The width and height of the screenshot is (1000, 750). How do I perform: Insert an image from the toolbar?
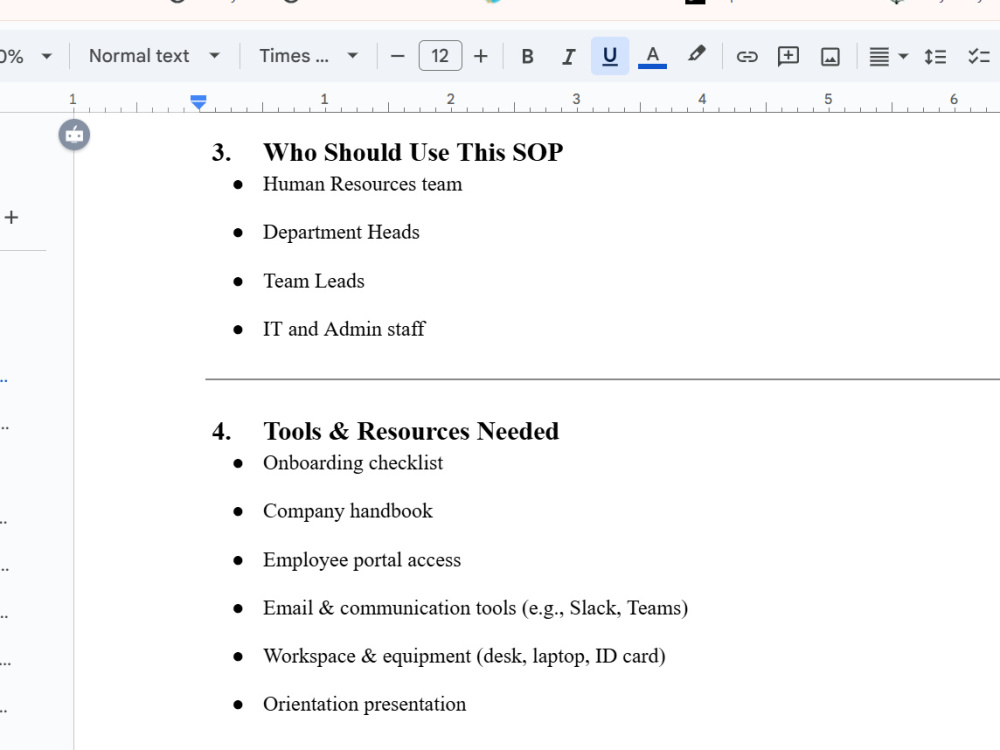tap(830, 56)
